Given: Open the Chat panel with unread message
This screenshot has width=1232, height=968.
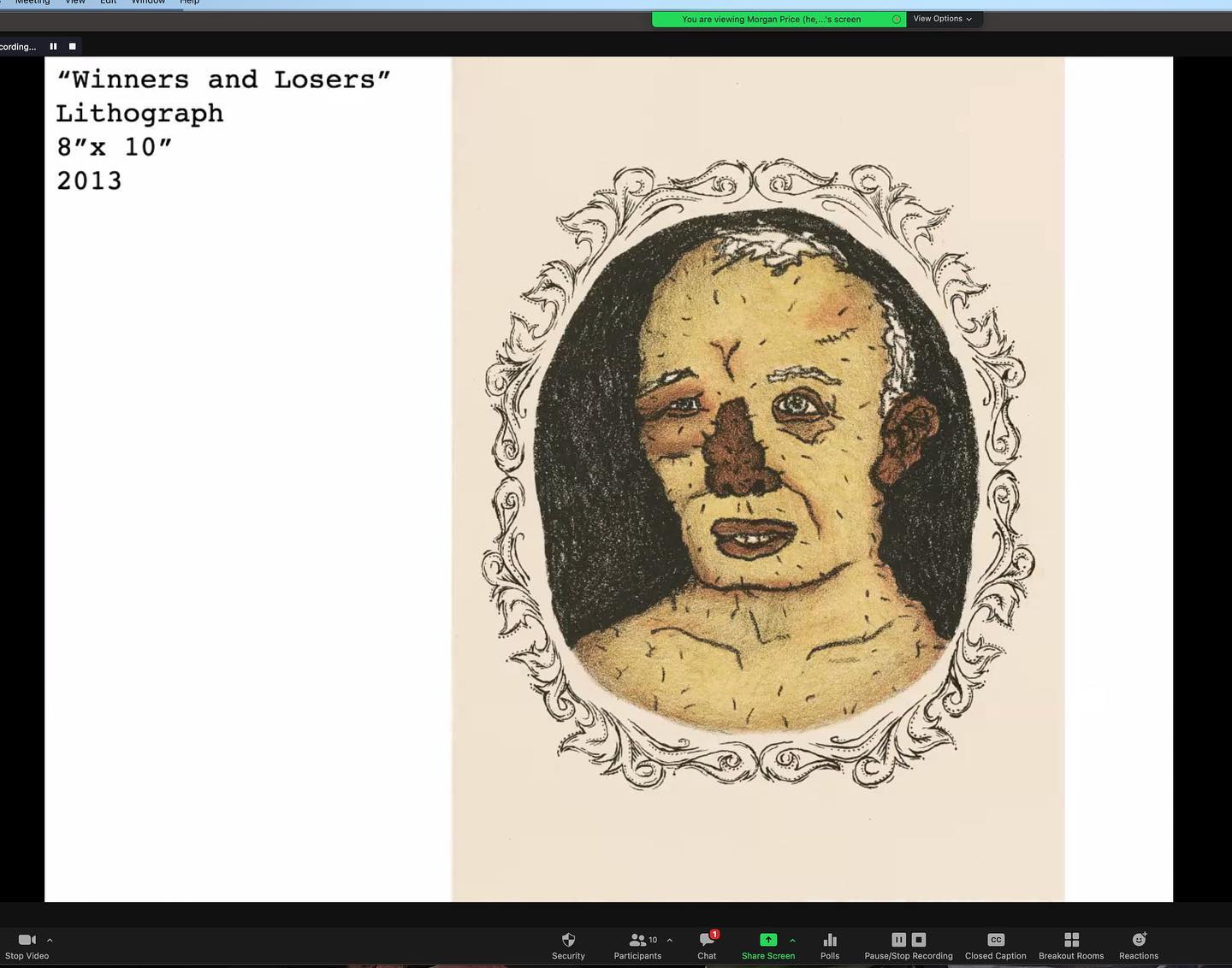Looking at the screenshot, I should click(x=707, y=944).
